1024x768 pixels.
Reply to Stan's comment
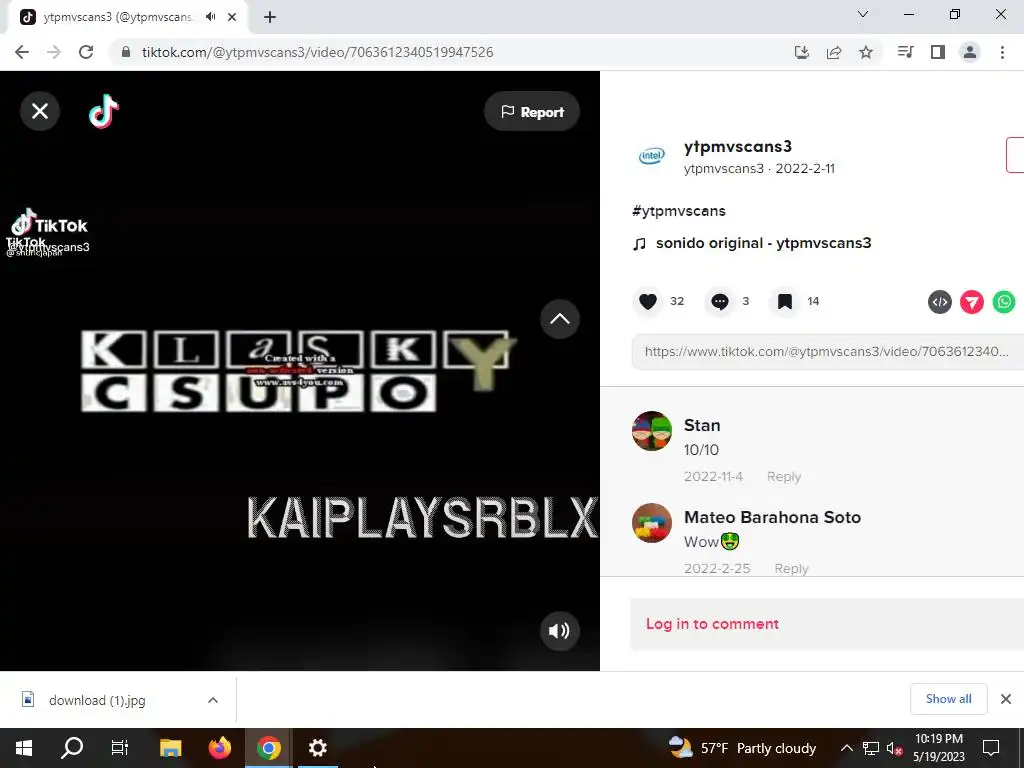click(784, 477)
